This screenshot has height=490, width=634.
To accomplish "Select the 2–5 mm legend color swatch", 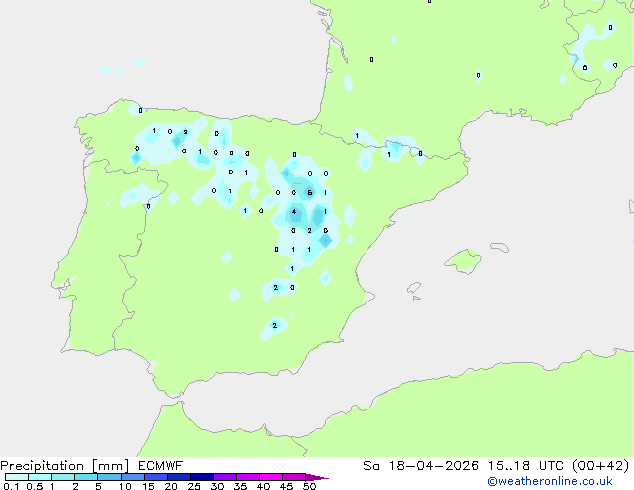I will coord(86,477).
